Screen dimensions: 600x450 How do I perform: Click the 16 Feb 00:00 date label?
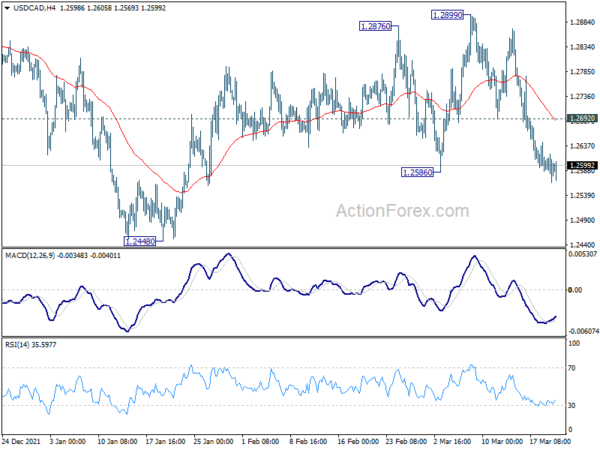(x=358, y=441)
